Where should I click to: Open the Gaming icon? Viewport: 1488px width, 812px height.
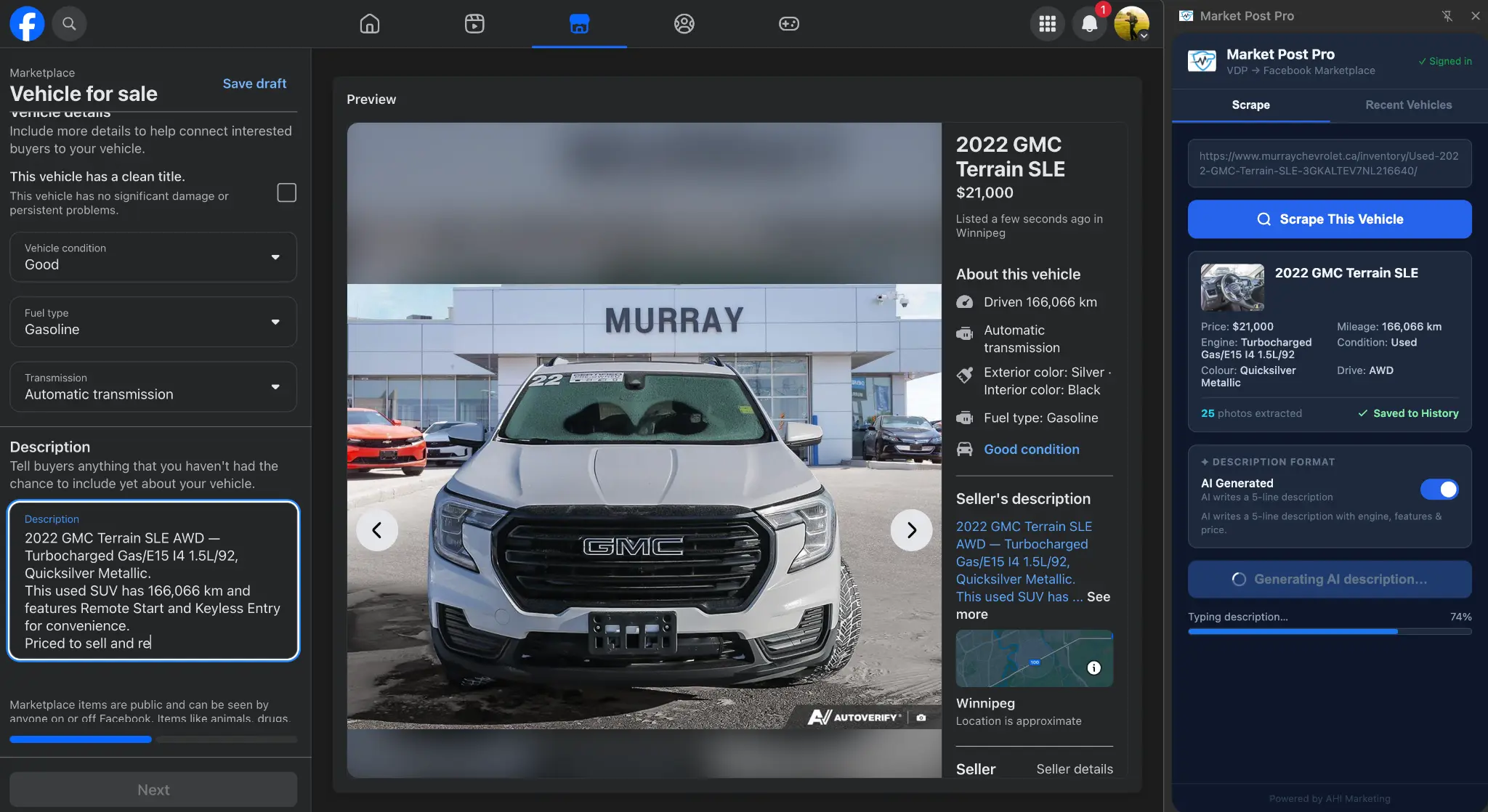pos(788,23)
